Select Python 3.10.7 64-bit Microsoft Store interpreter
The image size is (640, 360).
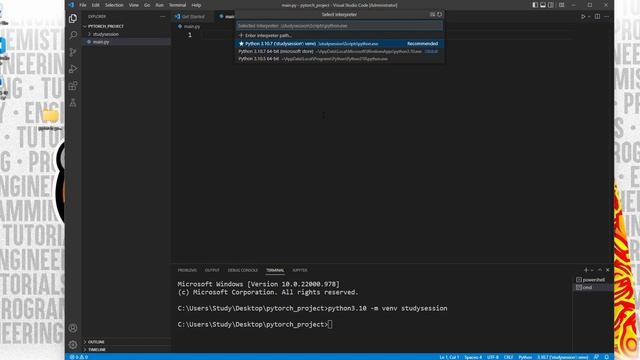tap(339, 51)
